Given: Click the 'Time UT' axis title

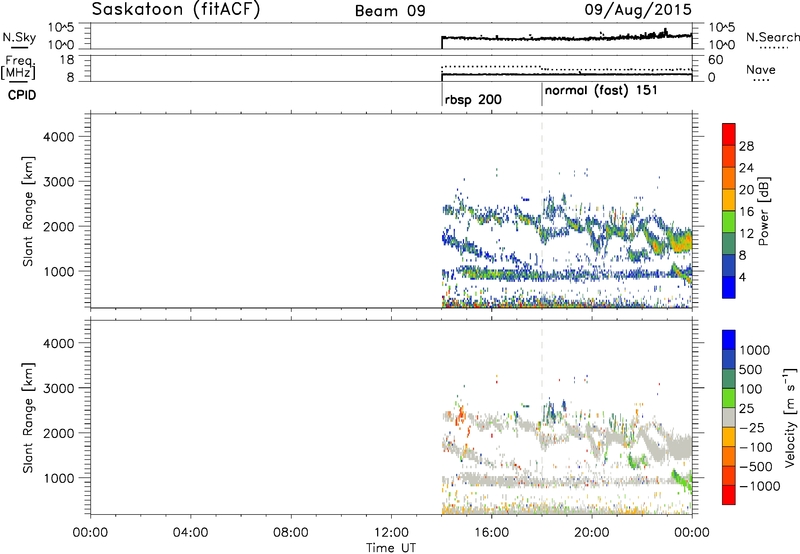Looking at the screenshot, I should click(391, 548).
